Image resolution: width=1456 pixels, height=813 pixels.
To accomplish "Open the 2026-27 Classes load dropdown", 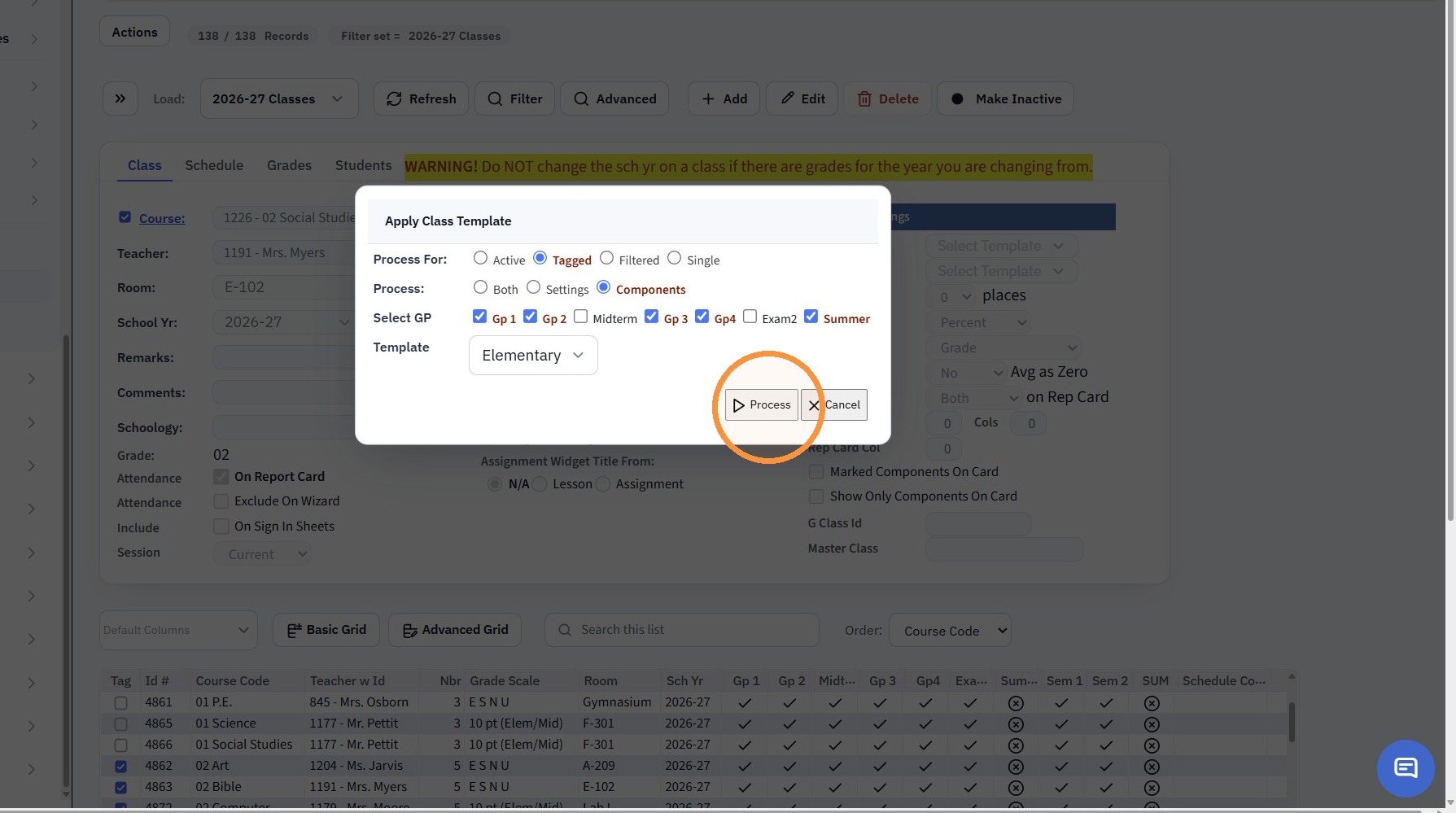I will [x=279, y=98].
